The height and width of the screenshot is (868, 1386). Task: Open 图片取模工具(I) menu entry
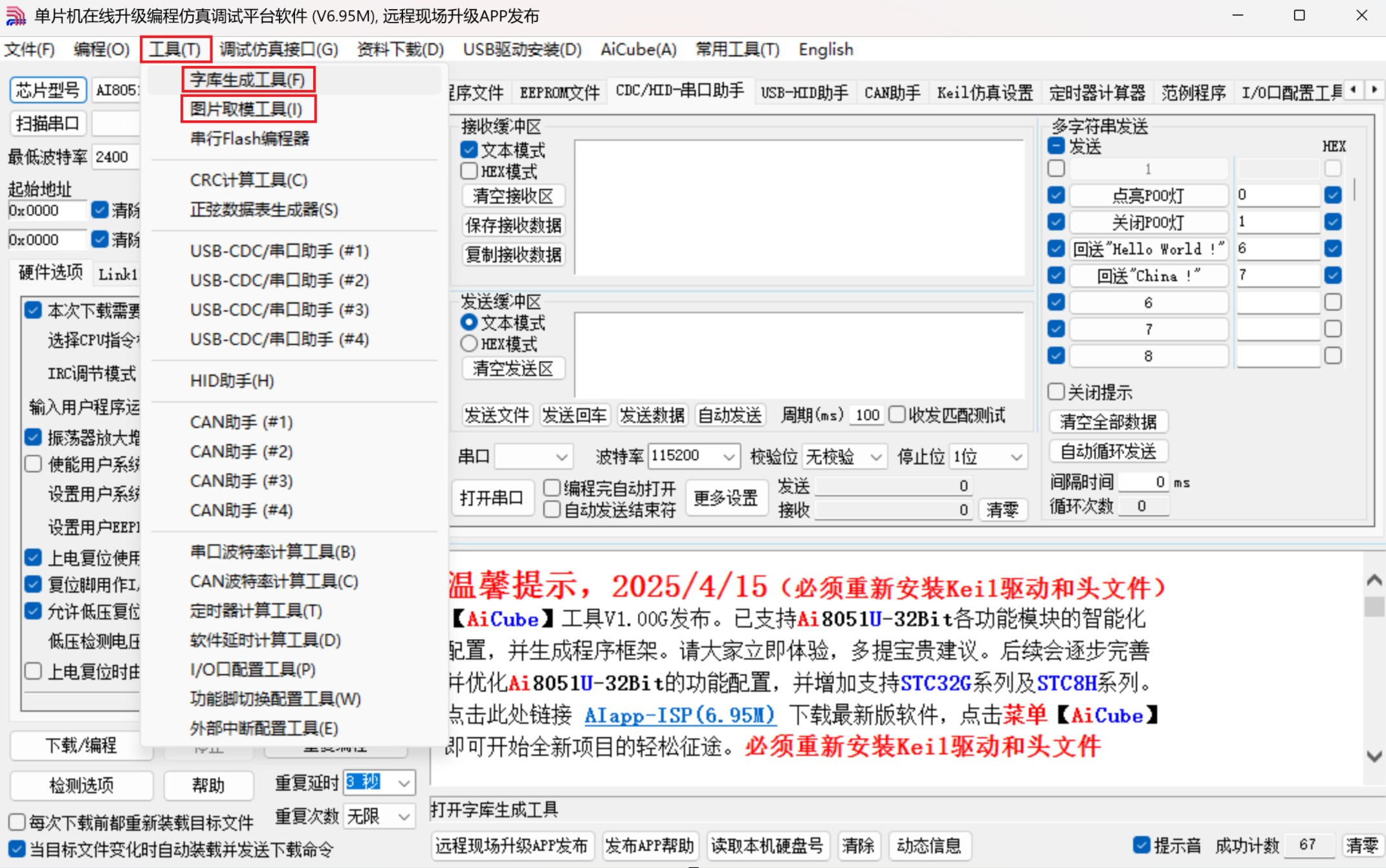pos(247,109)
